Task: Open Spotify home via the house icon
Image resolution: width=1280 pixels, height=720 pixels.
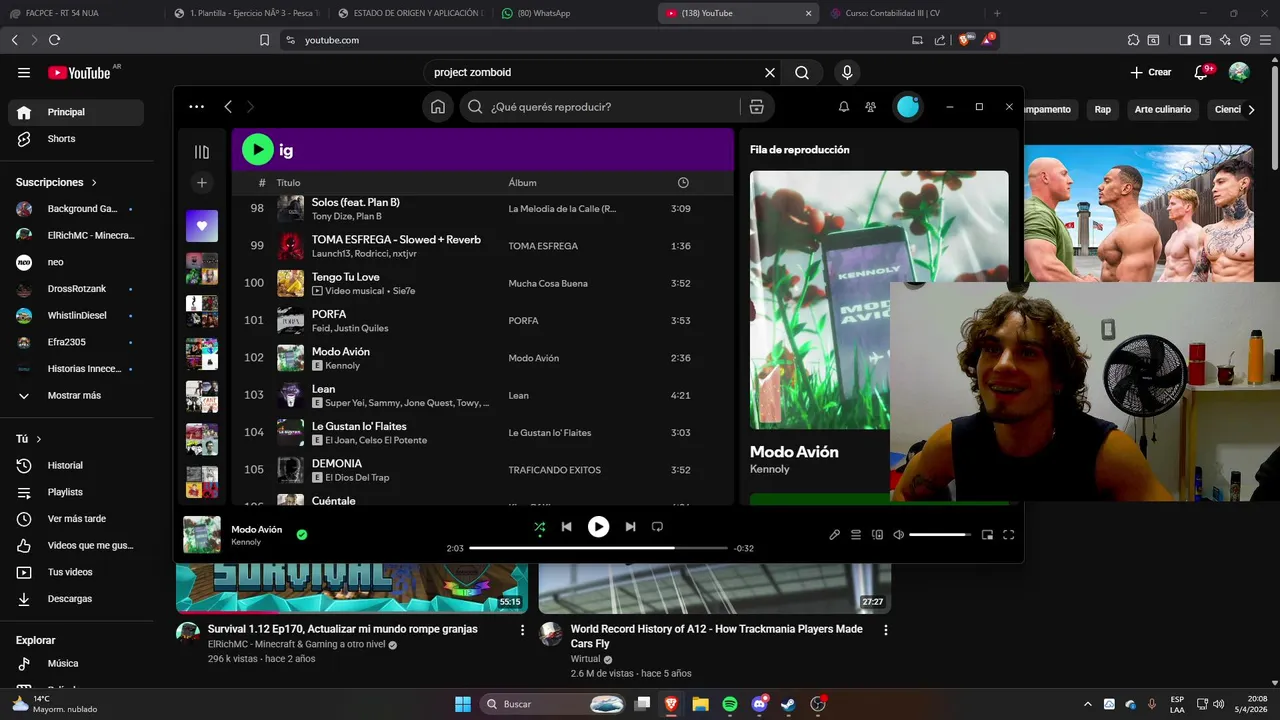Action: (438, 107)
